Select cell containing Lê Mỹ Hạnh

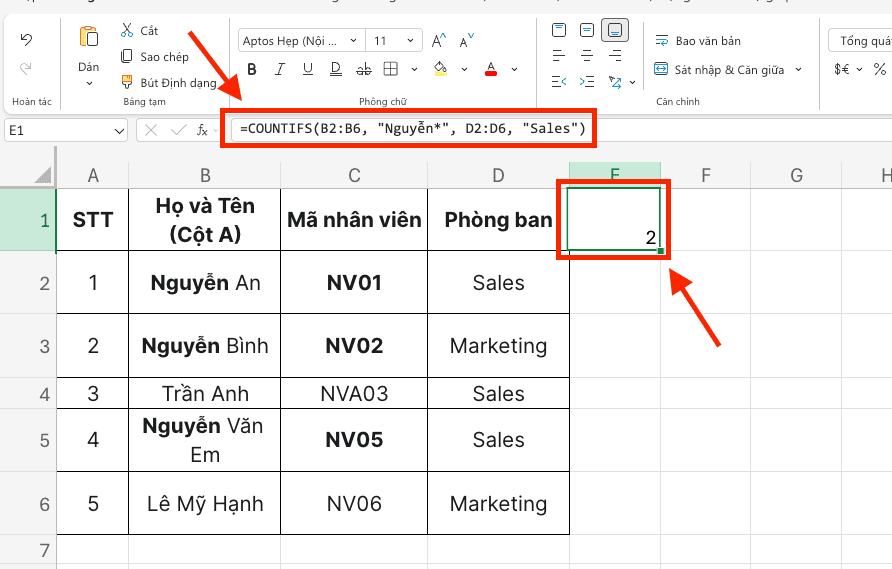pos(205,504)
